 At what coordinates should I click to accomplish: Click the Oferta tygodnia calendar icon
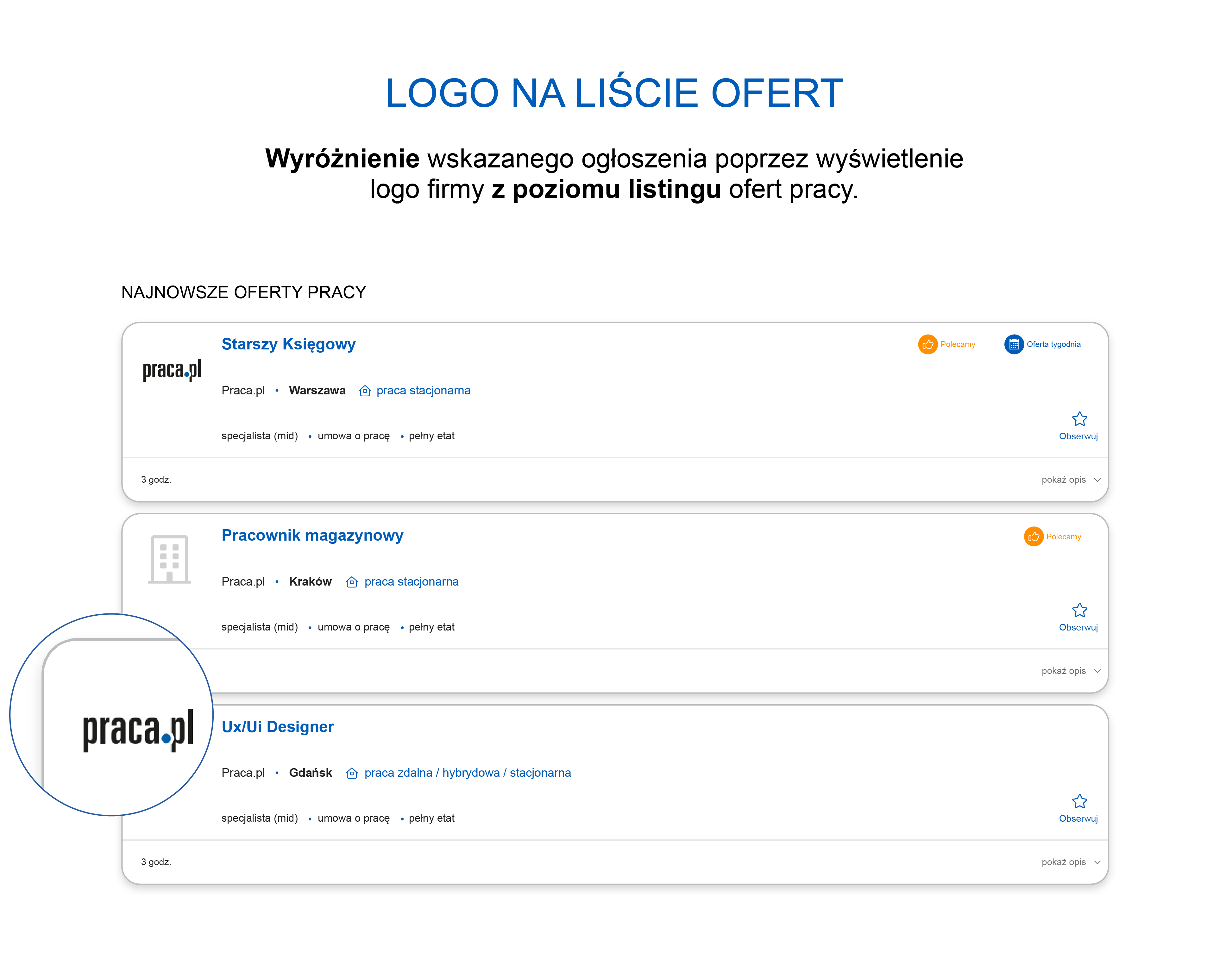(1014, 344)
